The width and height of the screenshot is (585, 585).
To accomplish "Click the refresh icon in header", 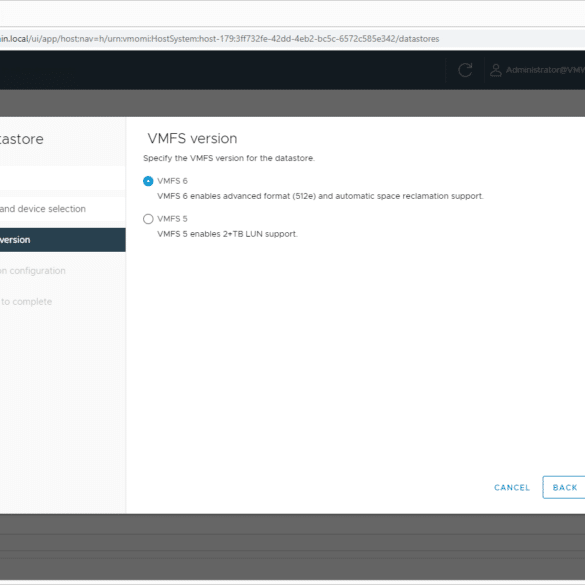I will [x=465, y=70].
